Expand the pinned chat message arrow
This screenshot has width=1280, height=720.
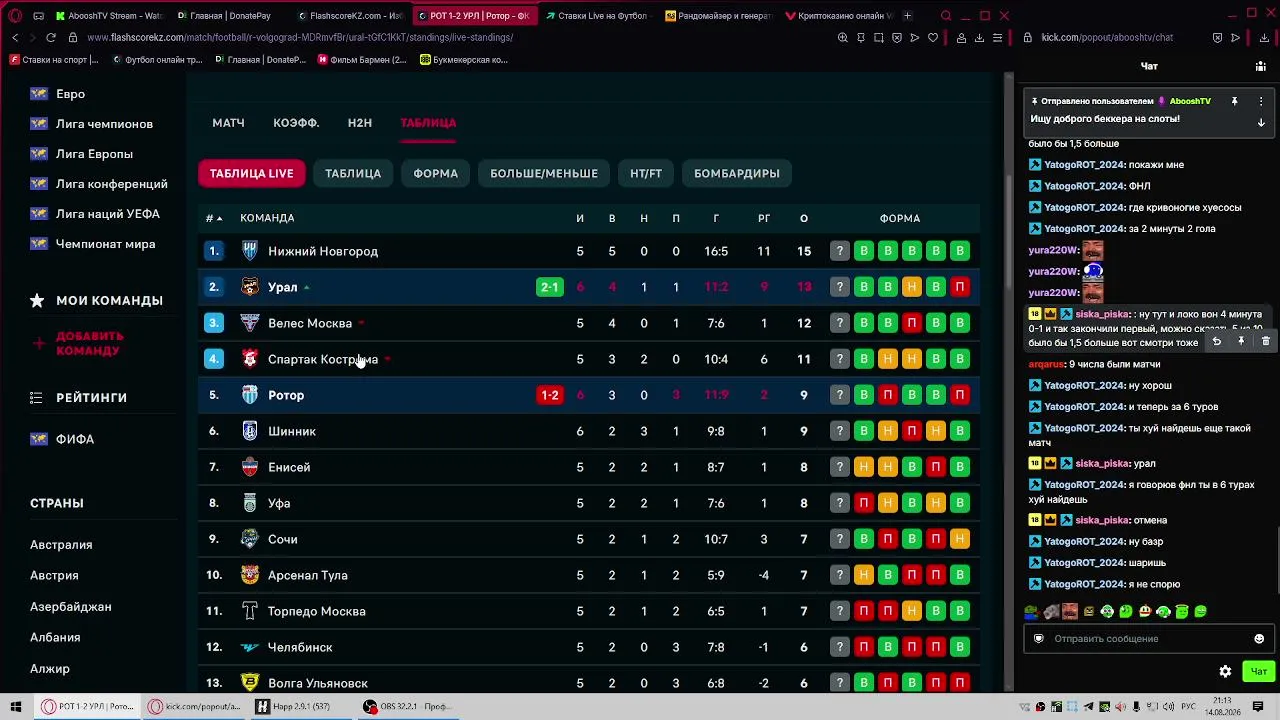(x=1261, y=122)
